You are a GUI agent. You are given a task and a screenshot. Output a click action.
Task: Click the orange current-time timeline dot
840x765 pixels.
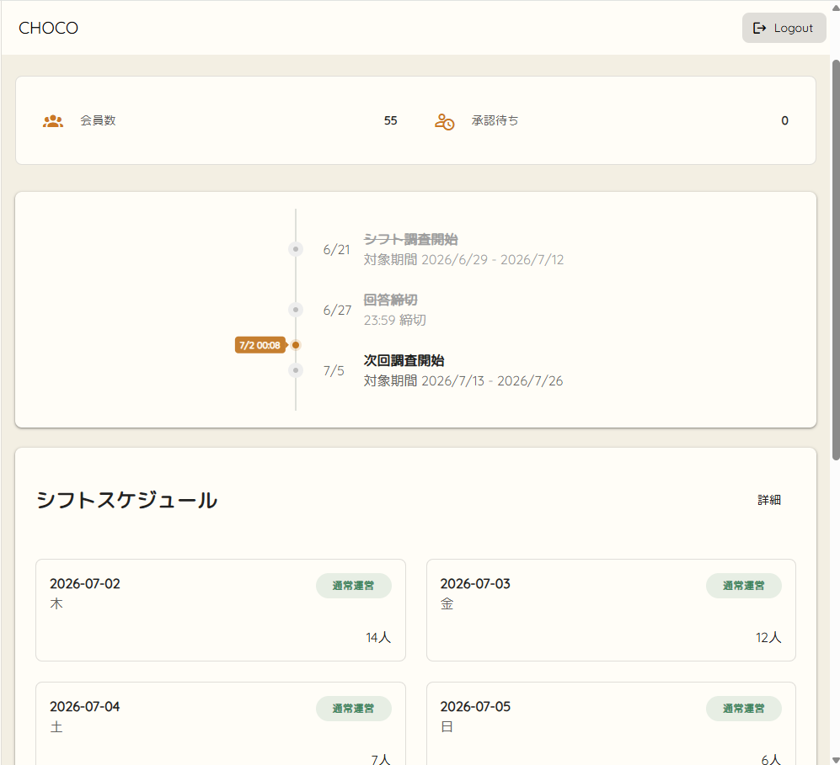pyautogui.click(x=296, y=345)
